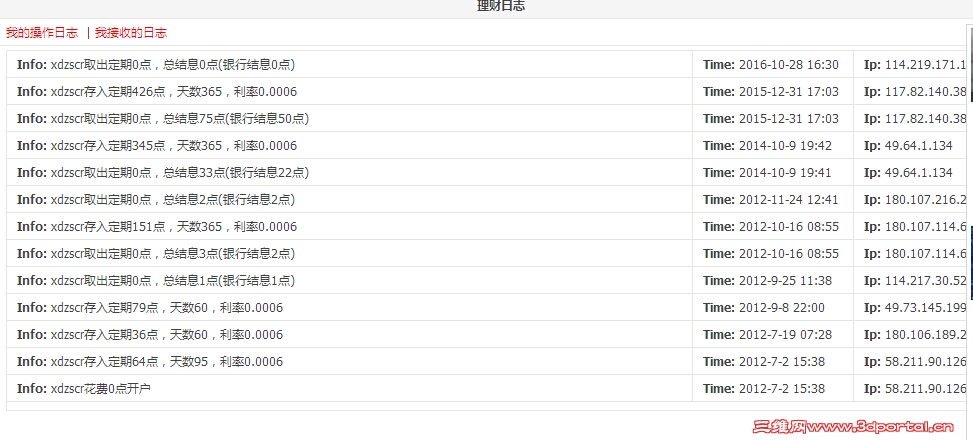
Task: Switch to the 我接收的日志 tab
Action: click(x=131, y=33)
